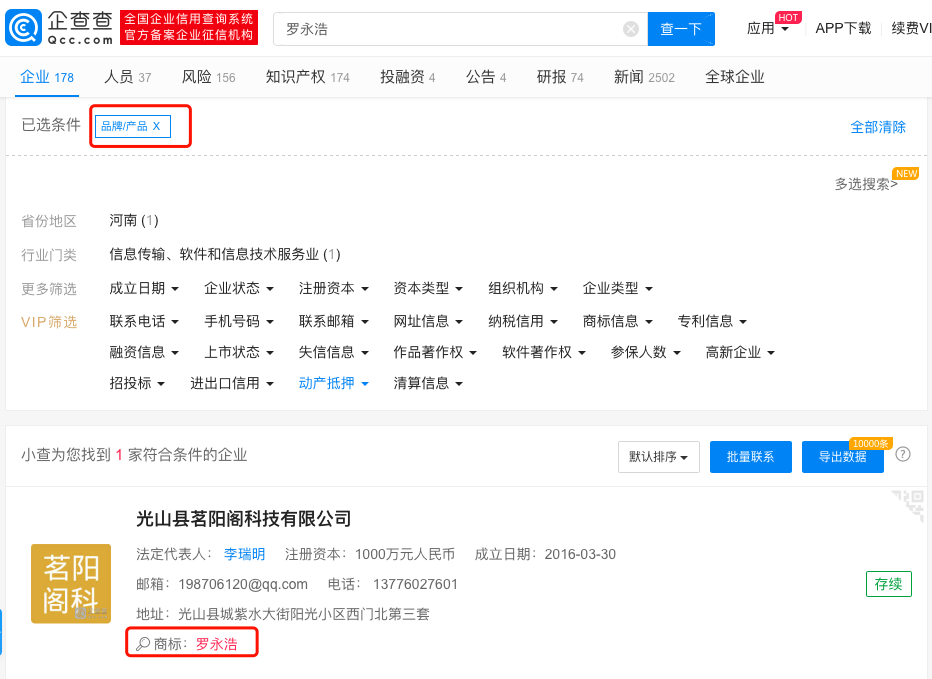
Task: Expand the 上市状态 dropdown
Action: [x=238, y=352]
